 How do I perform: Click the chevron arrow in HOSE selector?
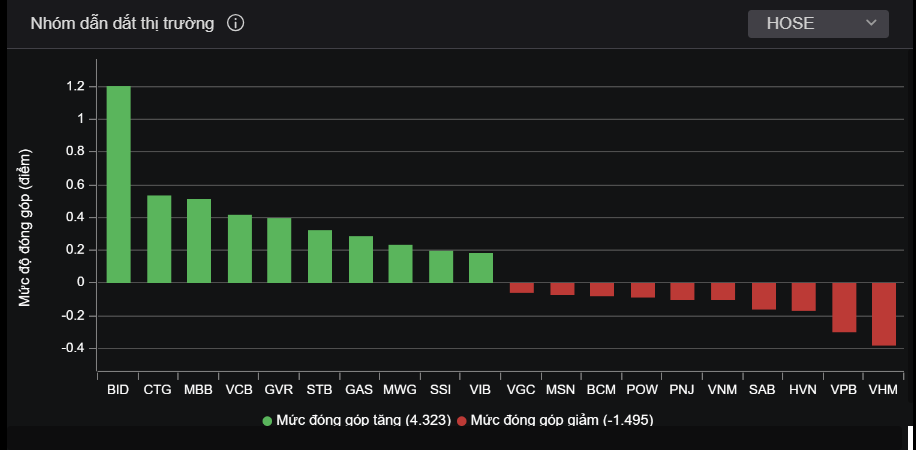coord(870,23)
